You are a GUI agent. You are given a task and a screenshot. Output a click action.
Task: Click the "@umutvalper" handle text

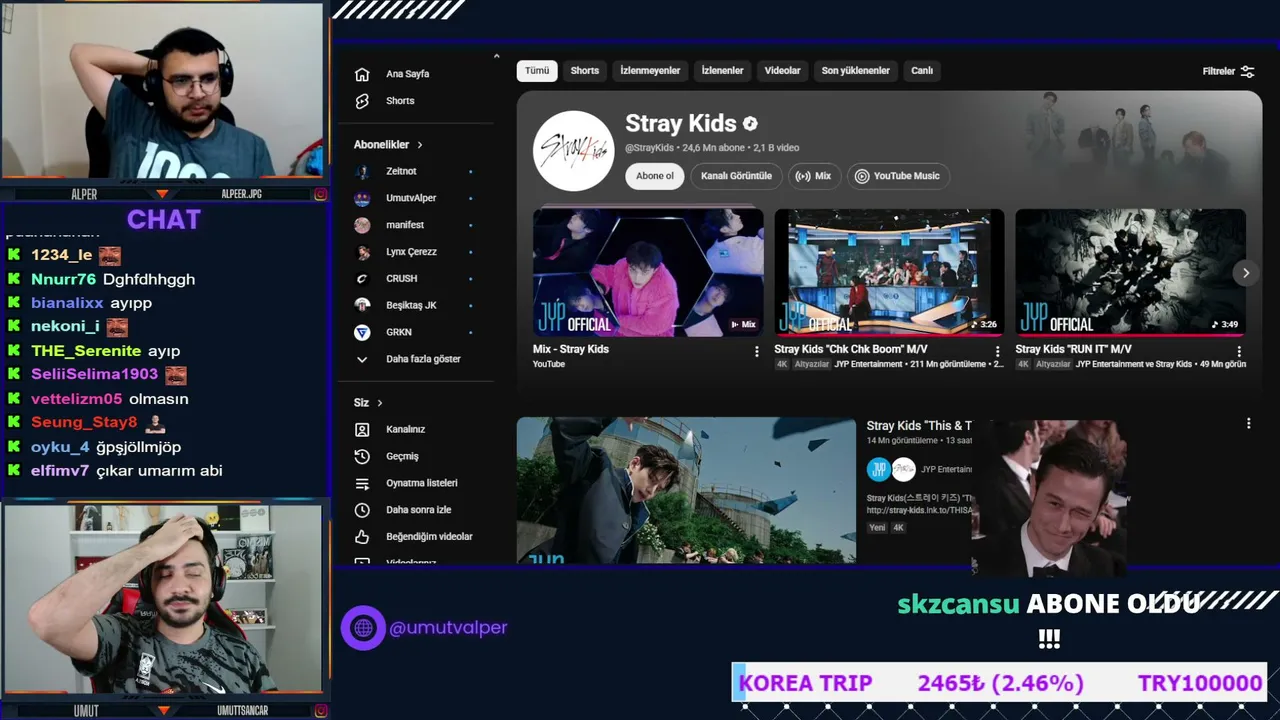448,628
